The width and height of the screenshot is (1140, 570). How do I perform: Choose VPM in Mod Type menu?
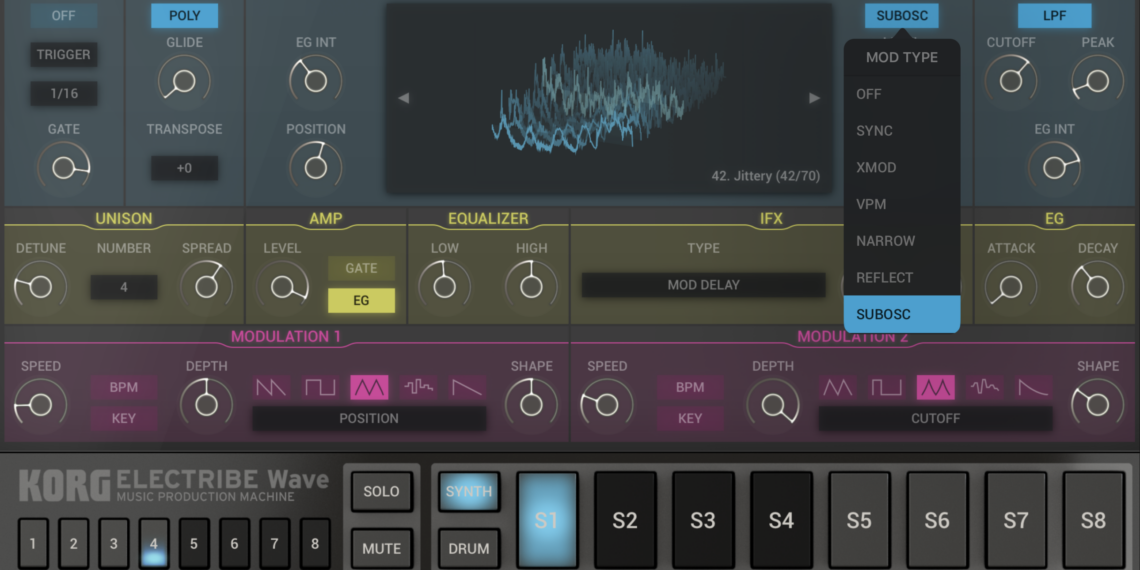(x=902, y=204)
